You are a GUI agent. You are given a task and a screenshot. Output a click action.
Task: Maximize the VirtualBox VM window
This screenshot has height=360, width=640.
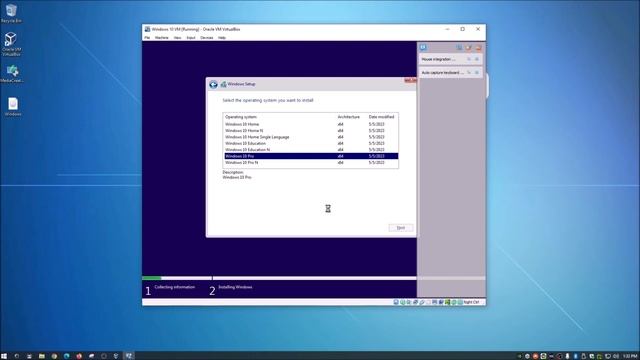coord(462,29)
